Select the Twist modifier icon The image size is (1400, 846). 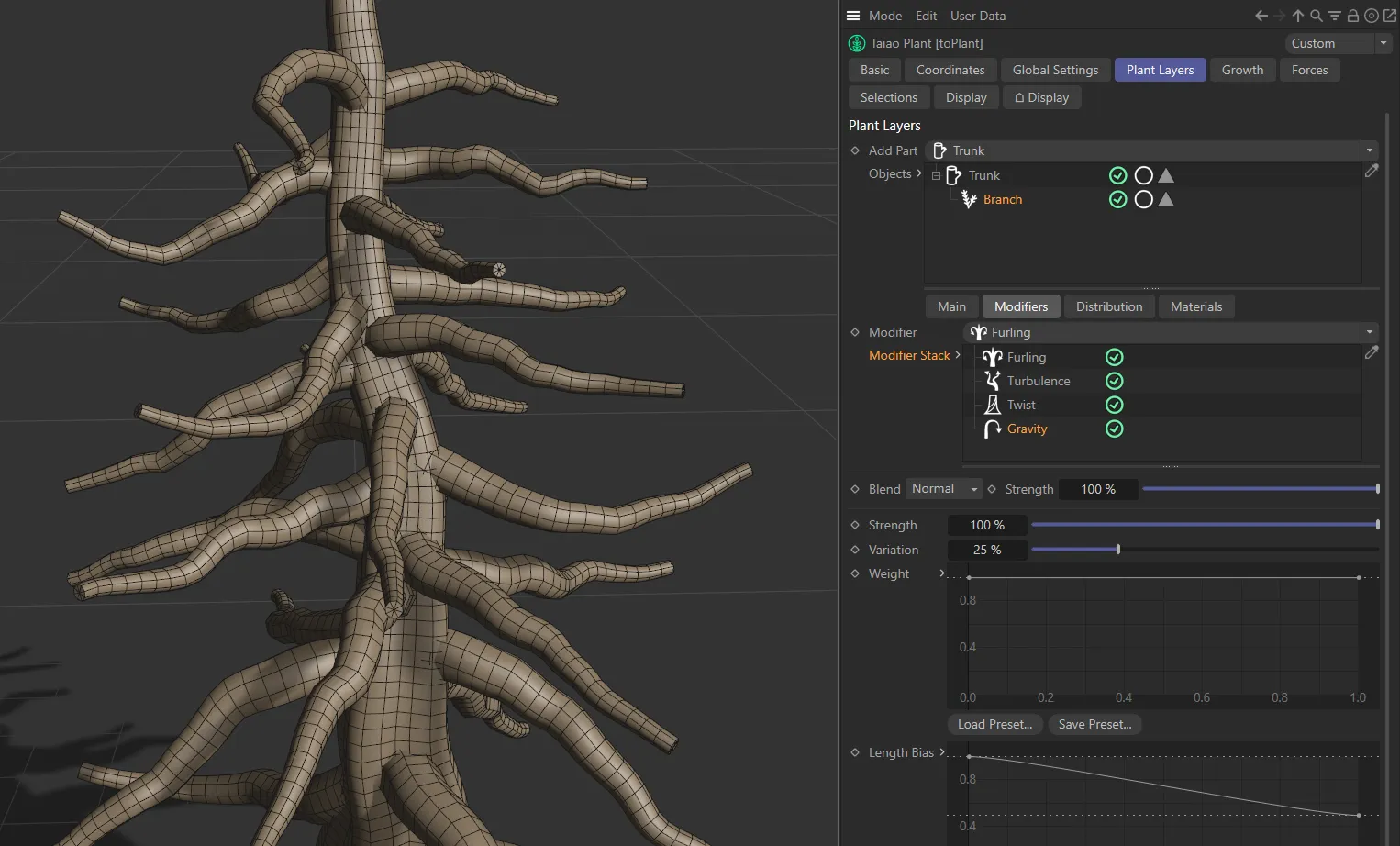994,405
